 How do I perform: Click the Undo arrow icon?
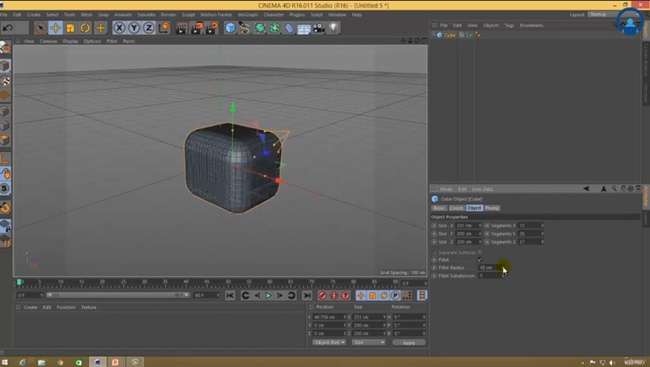(x=8, y=28)
